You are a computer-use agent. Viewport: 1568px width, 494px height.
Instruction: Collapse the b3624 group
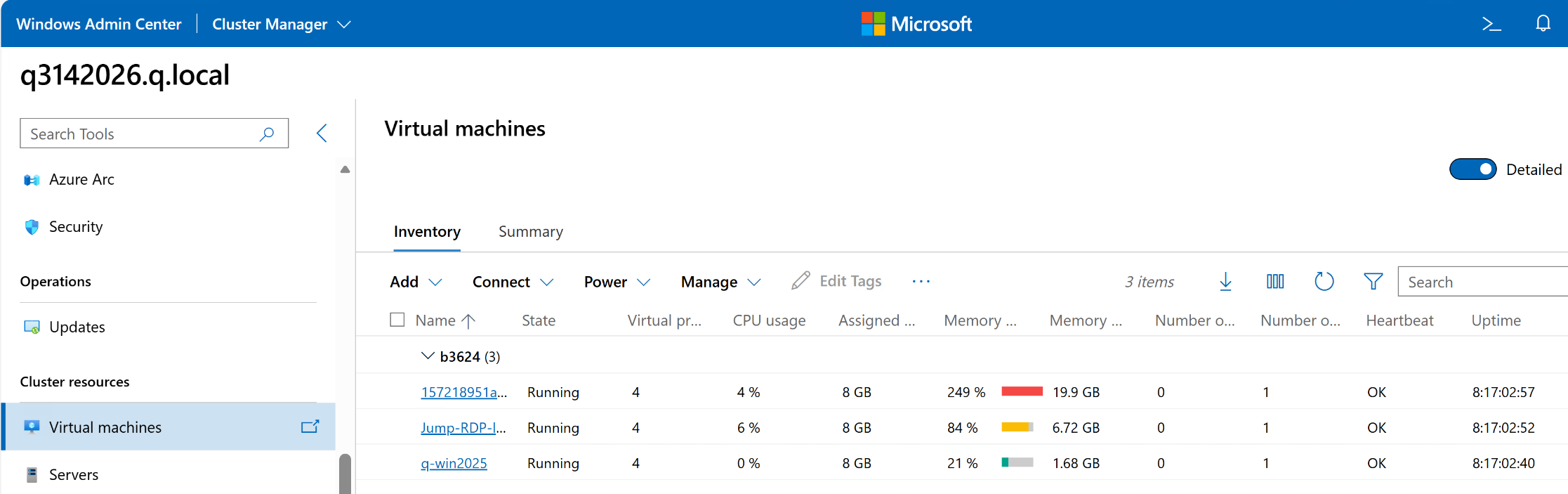coord(427,356)
